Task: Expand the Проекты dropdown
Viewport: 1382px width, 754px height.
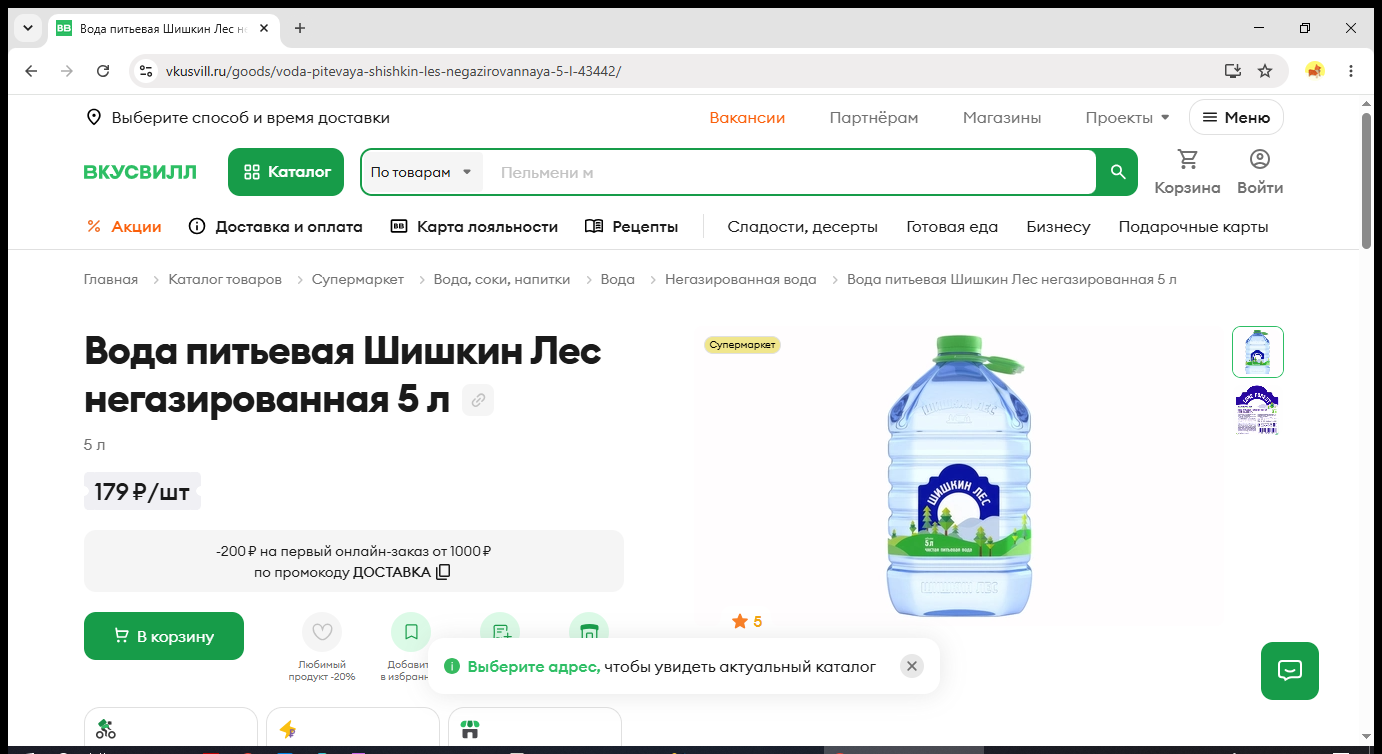Action: 1127,118
